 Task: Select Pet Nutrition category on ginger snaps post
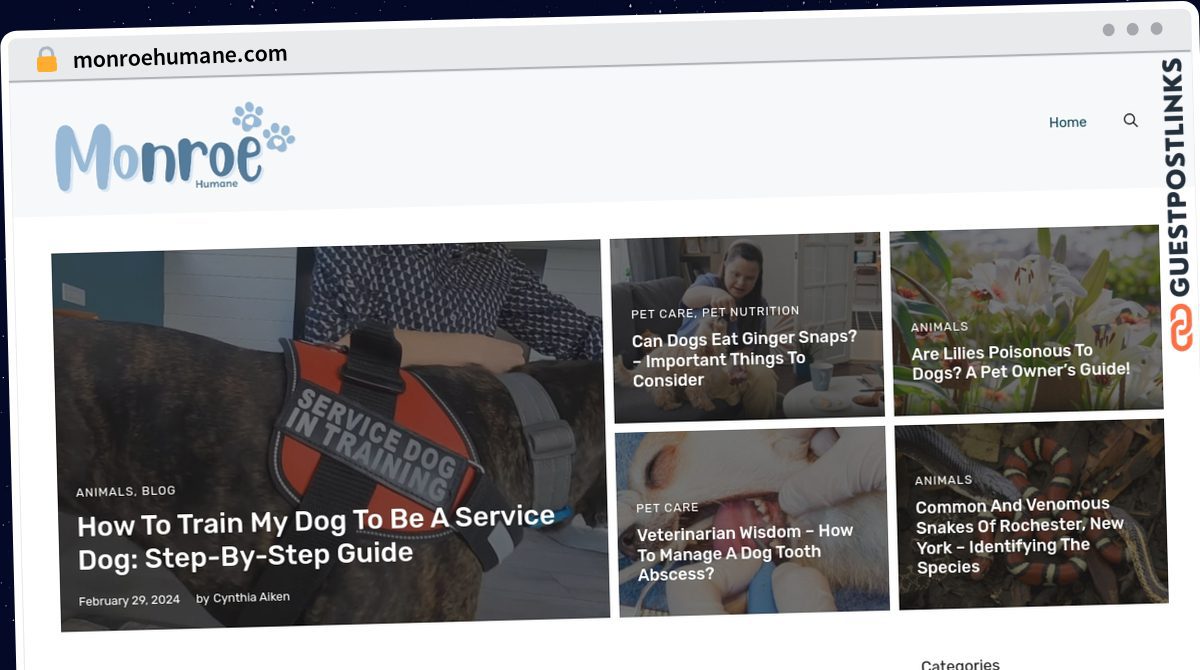pos(750,312)
